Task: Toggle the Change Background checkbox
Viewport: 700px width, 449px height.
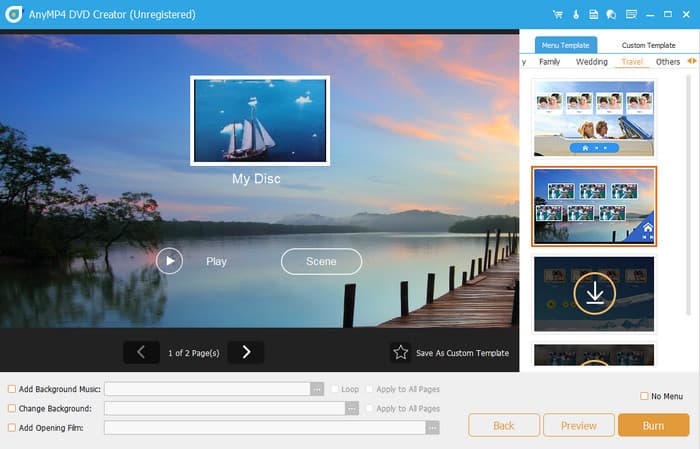Action: [12, 408]
